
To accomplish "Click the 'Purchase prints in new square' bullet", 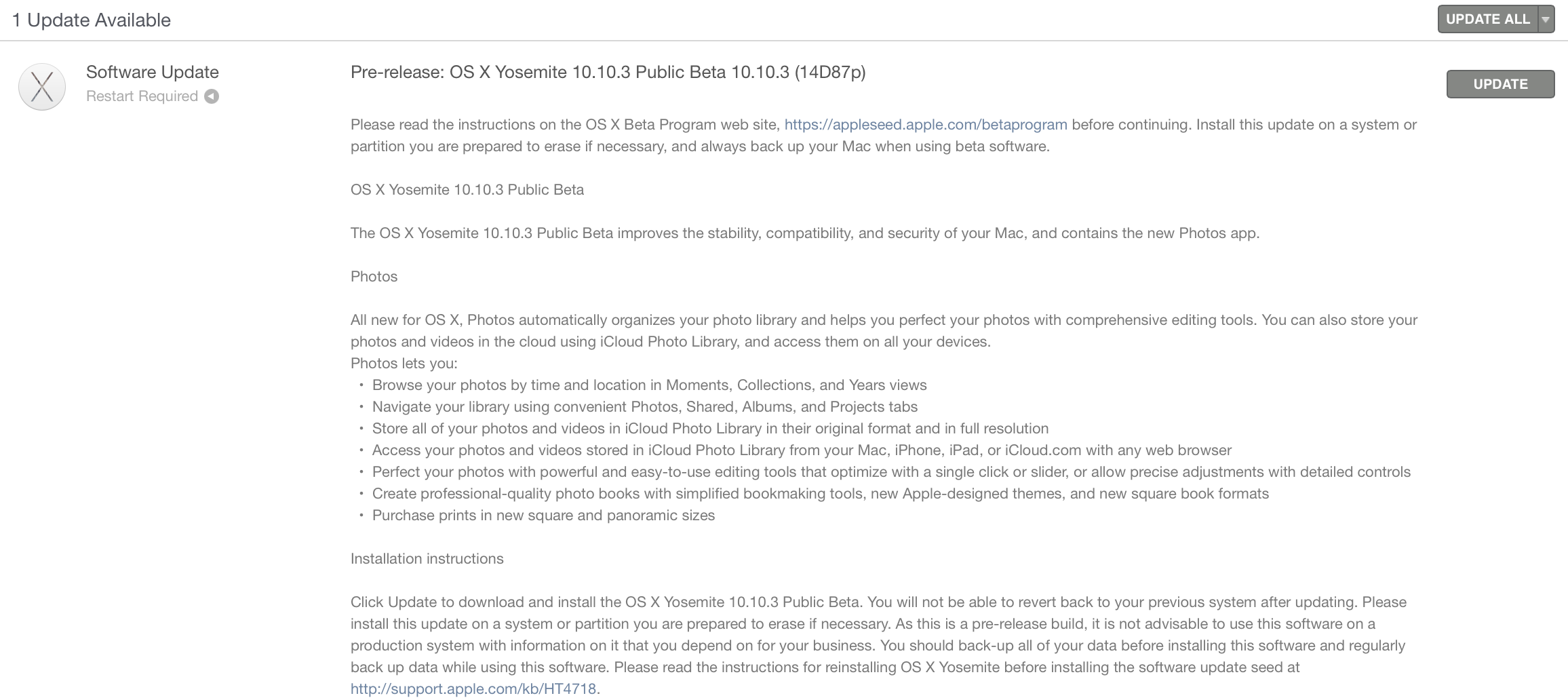I will (543, 516).
